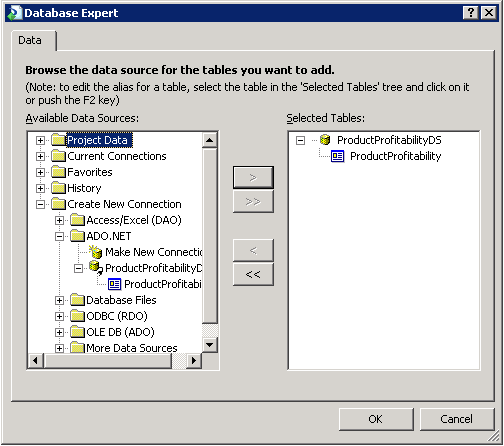504x446 pixels.
Task: Click the Make New Connection plug icon
Action: coord(96,252)
